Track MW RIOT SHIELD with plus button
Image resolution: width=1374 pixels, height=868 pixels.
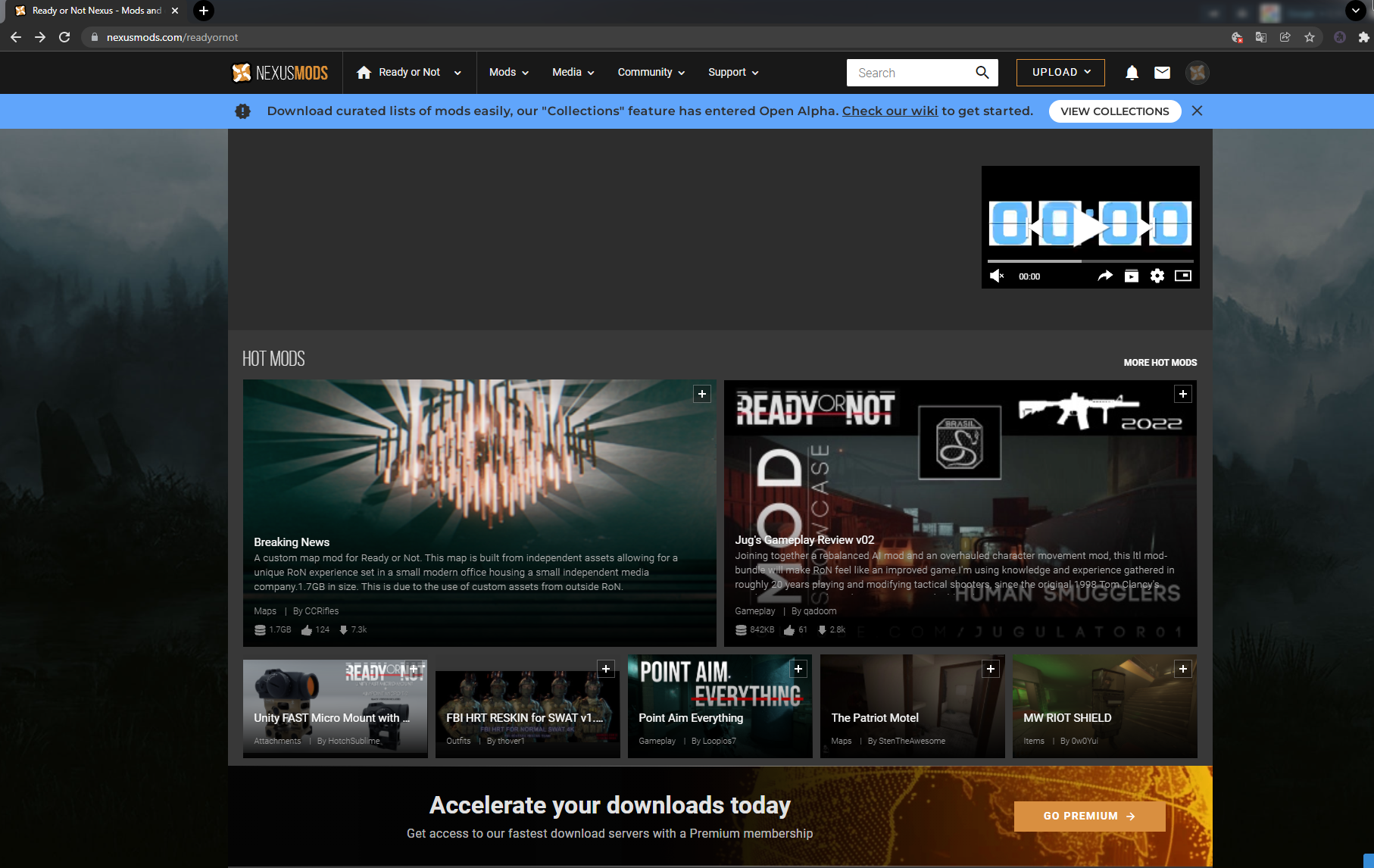pos(1183,669)
